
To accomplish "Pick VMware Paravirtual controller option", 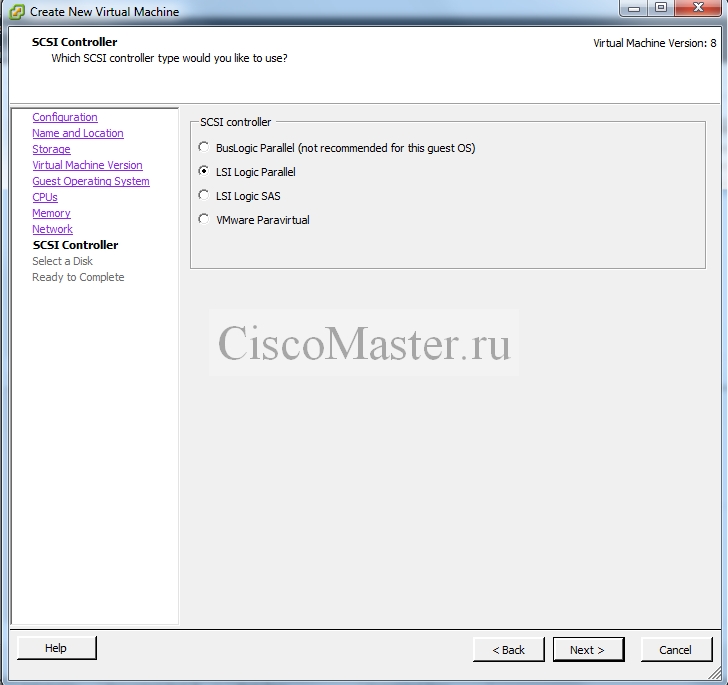I will (x=203, y=219).
